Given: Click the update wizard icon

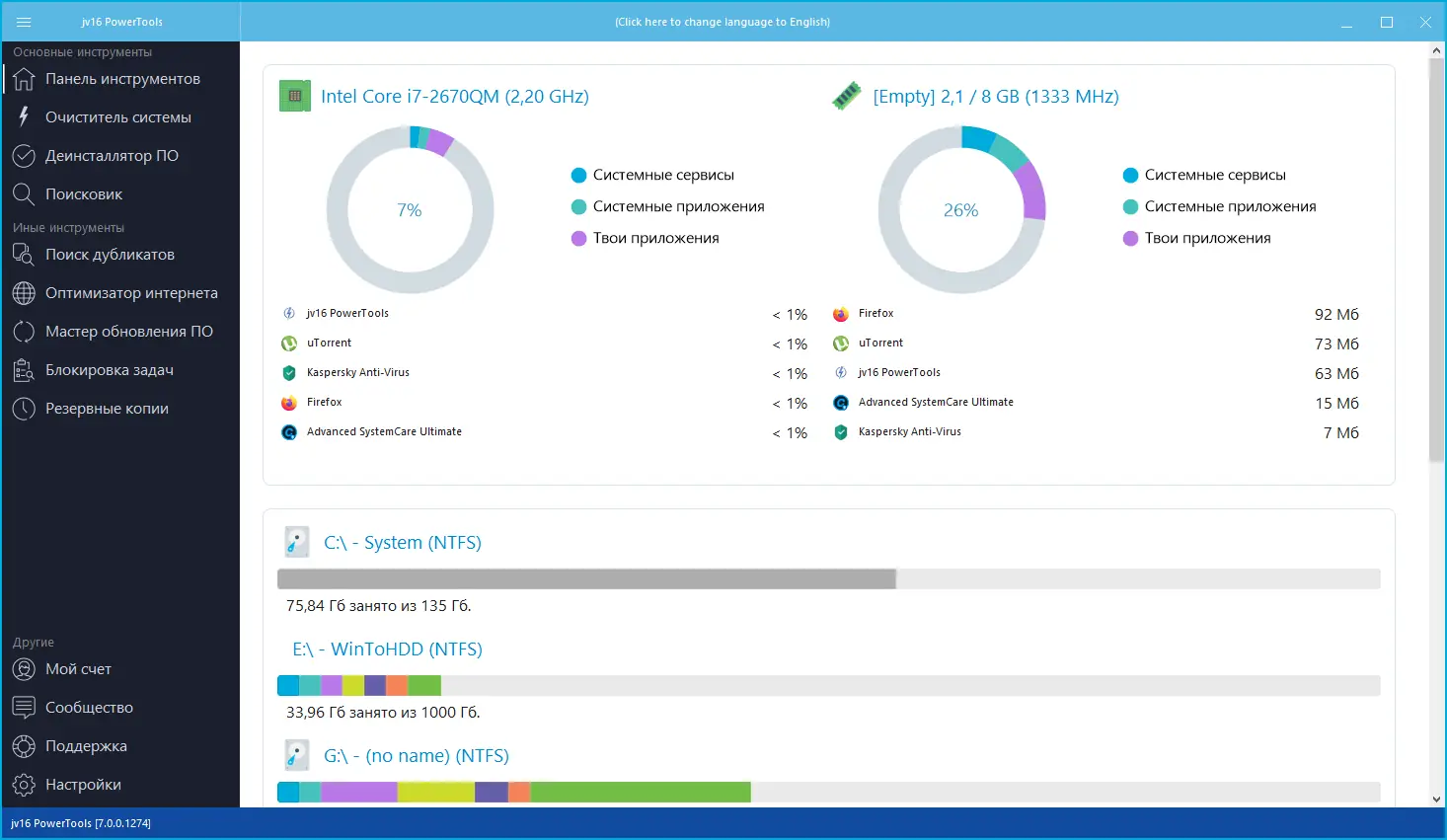Looking at the screenshot, I should (24, 332).
